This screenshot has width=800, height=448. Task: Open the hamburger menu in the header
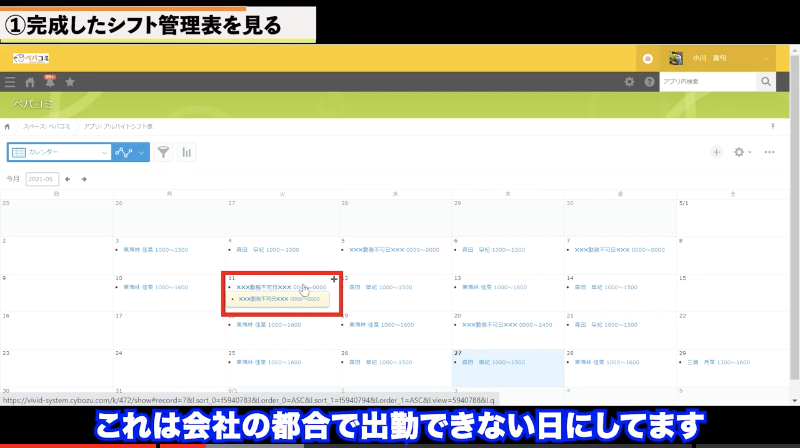(10, 82)
